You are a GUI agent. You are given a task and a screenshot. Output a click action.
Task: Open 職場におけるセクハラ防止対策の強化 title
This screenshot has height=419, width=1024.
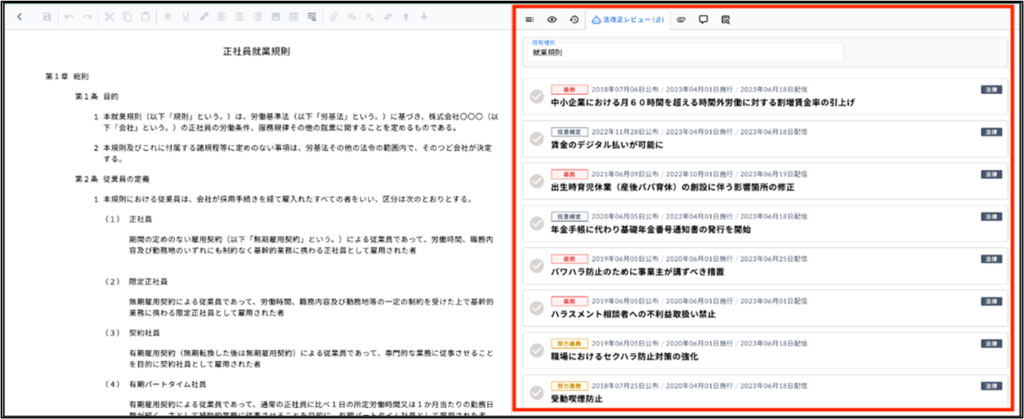[x=624, y=357]
